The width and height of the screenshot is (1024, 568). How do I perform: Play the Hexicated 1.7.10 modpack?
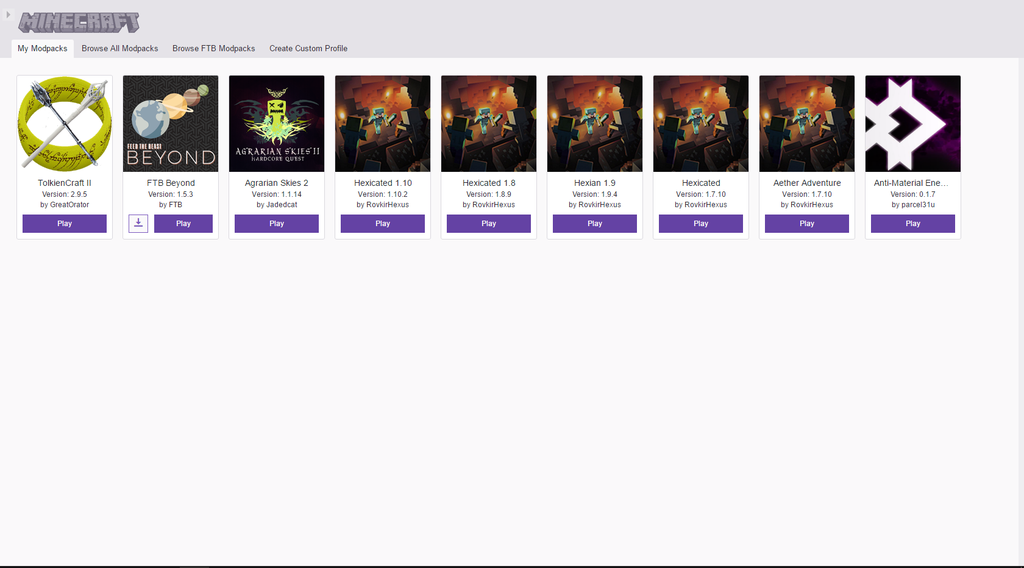(701, 223)
